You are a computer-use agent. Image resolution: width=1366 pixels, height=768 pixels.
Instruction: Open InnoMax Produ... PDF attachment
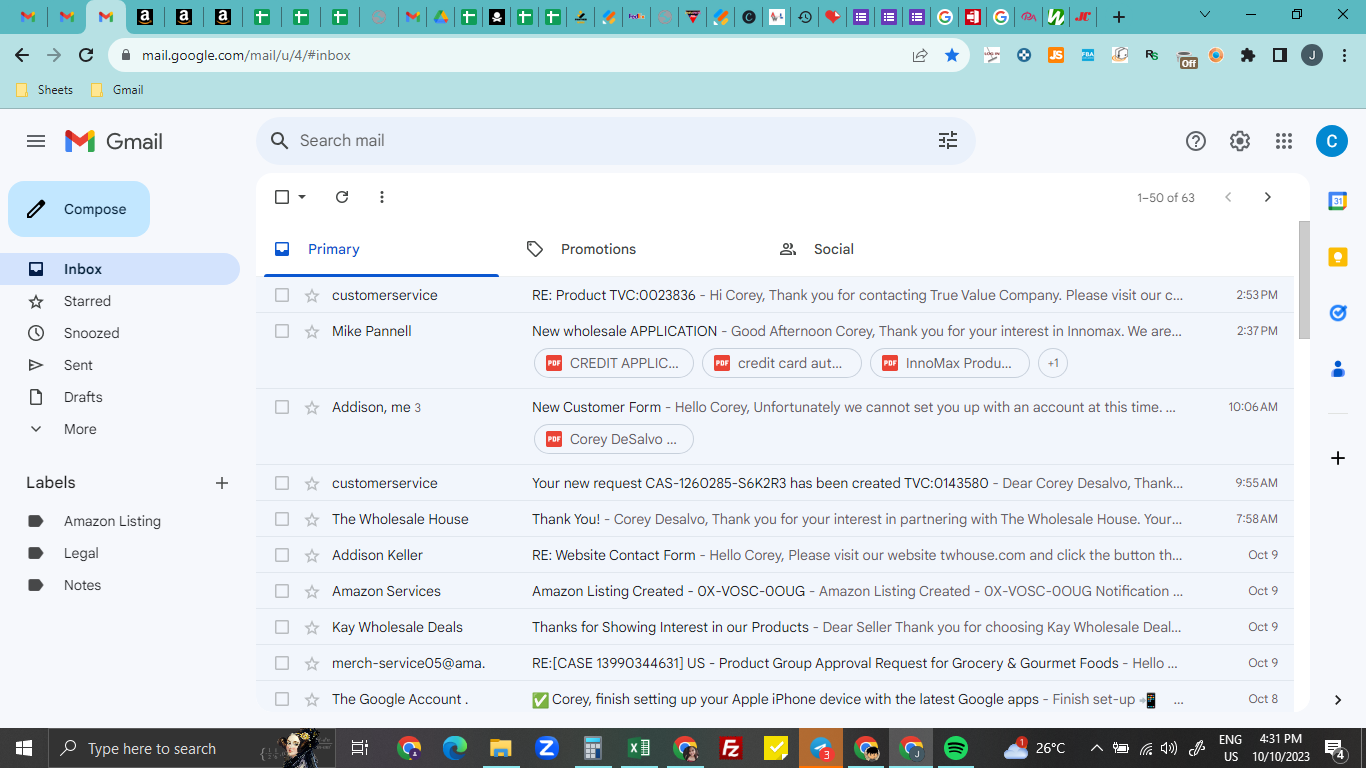point(950,363)
